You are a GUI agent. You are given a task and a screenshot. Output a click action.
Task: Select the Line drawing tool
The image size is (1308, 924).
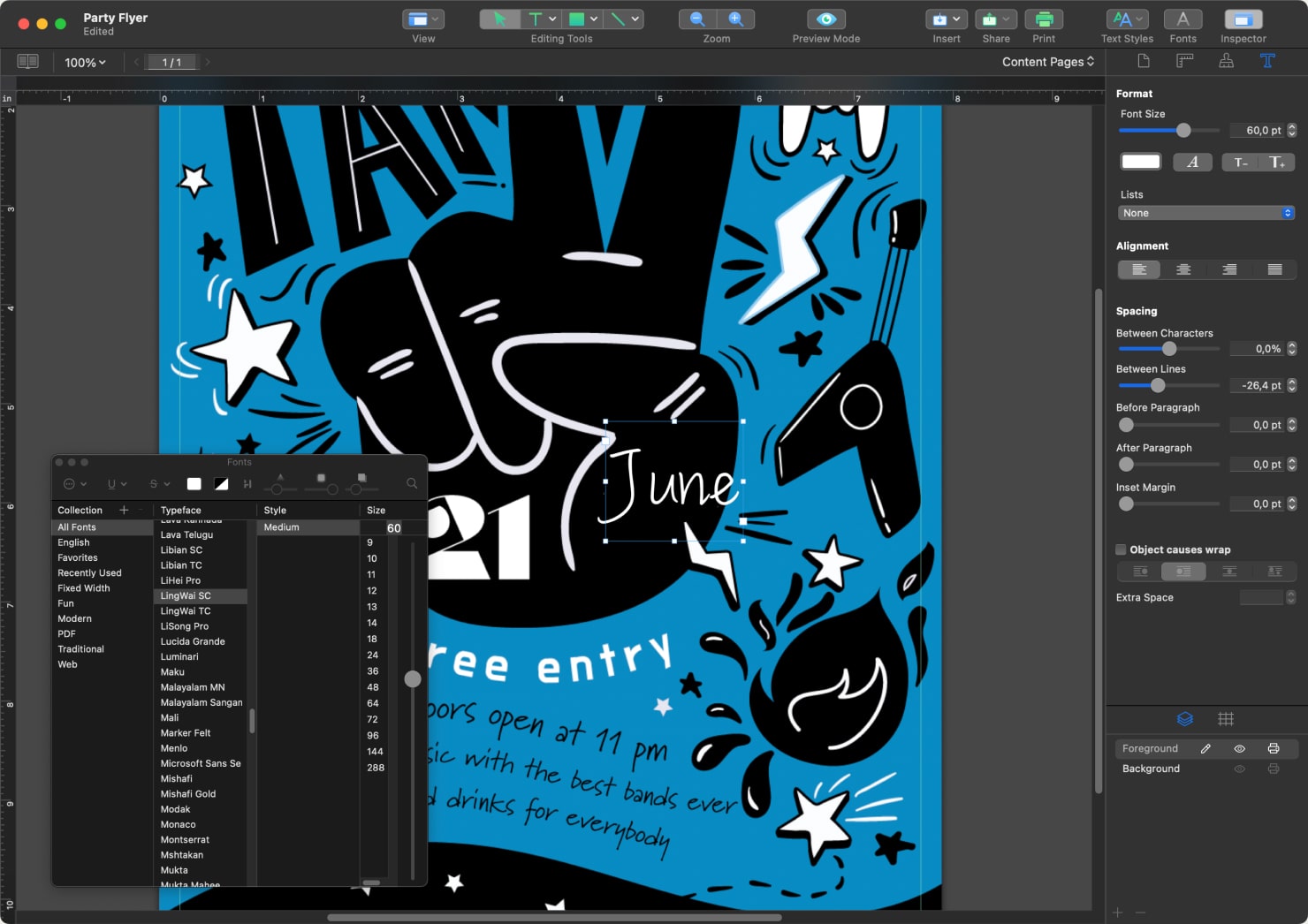tap(619, 19)
